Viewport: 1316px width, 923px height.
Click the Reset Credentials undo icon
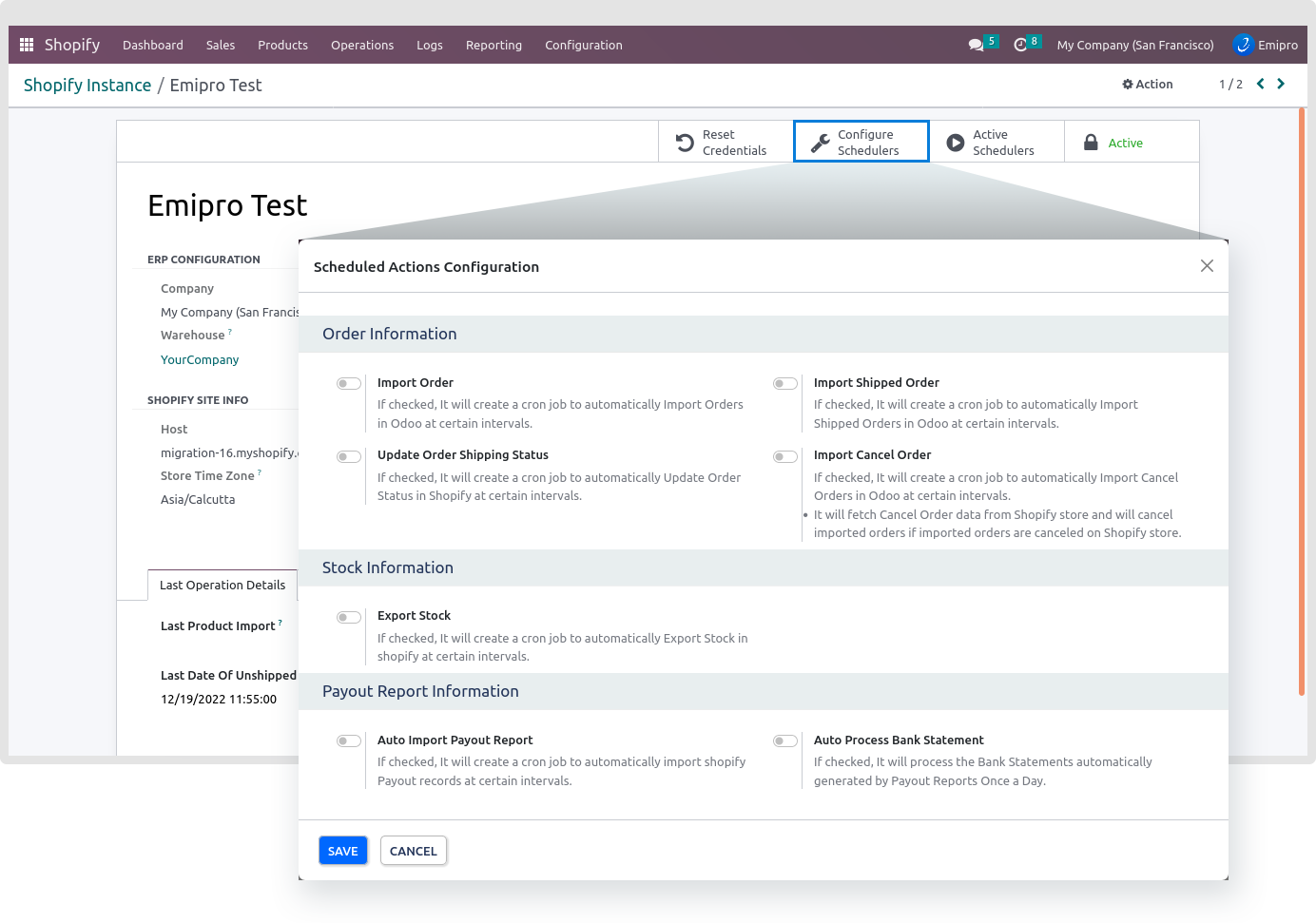pos(685,143)
